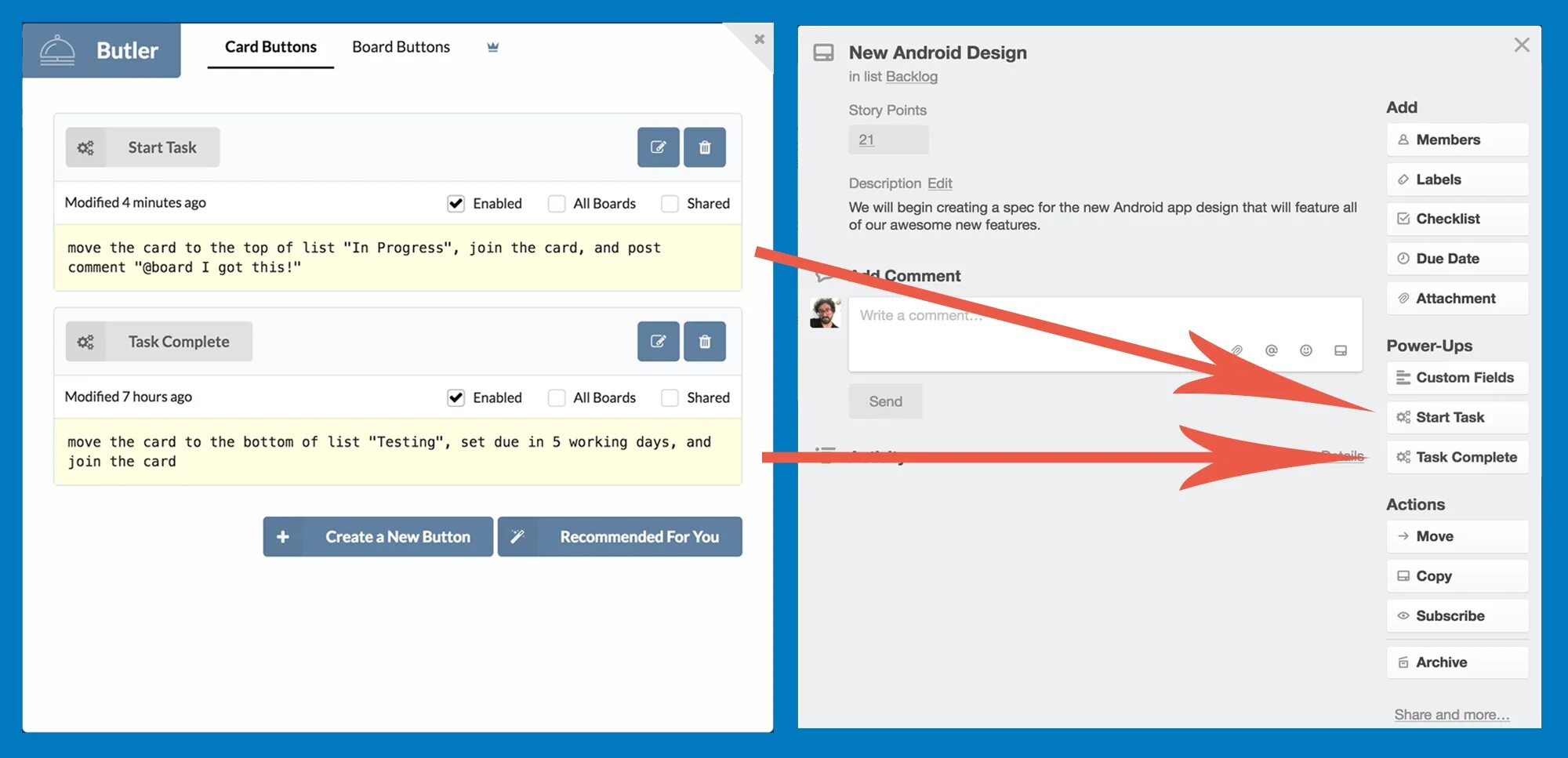
Task: Click gears icon beside Task Complete button
Action: tap(85, 342)
